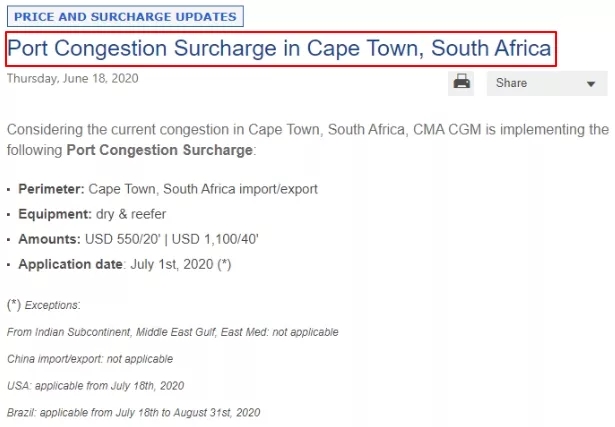
Task: Click the Share dropdown arrow
Action: 590,84
